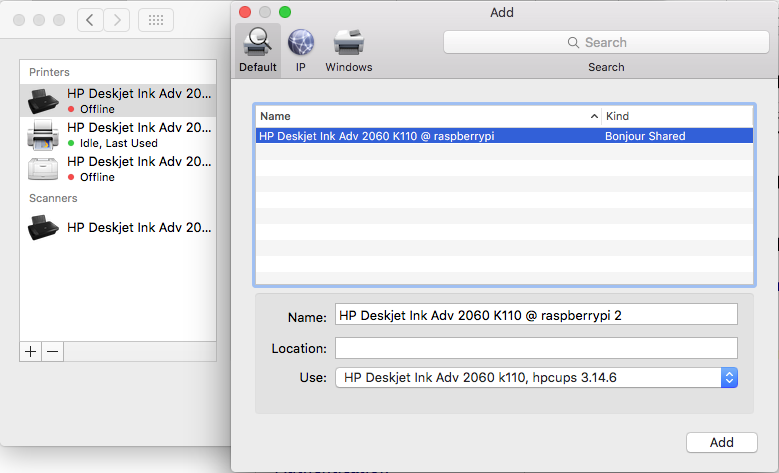Select HP Deskjet @ raspberrypi Bonjour row
Screen dimensions: 779x473
pyautogui.click(x=504, y=136)
